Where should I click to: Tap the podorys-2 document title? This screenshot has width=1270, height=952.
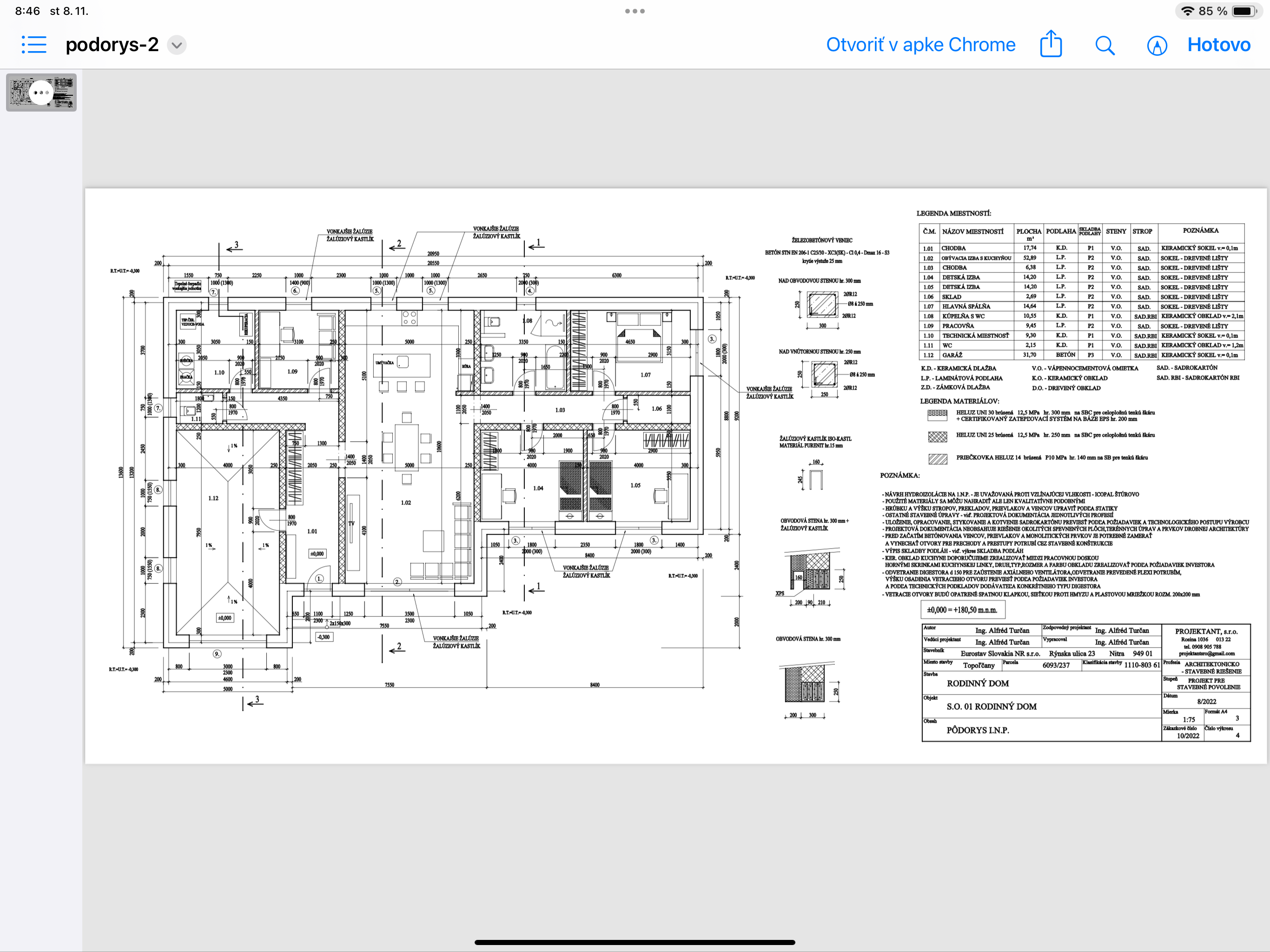(112, 45)
